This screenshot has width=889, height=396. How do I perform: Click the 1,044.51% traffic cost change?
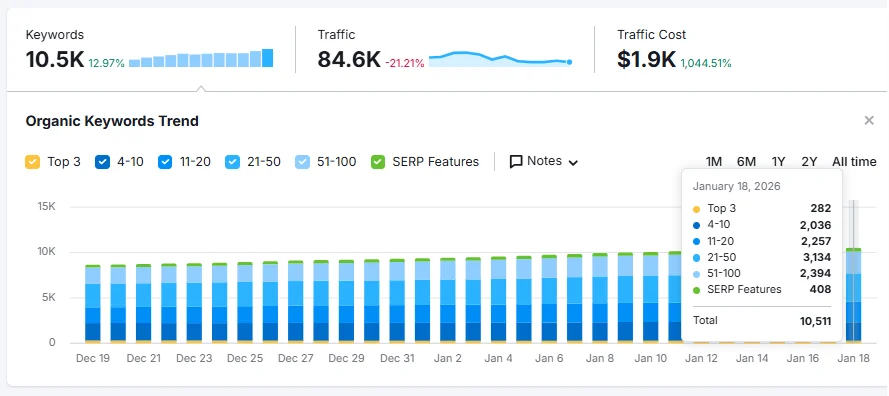pyautogui.click(x=706, y=64)
